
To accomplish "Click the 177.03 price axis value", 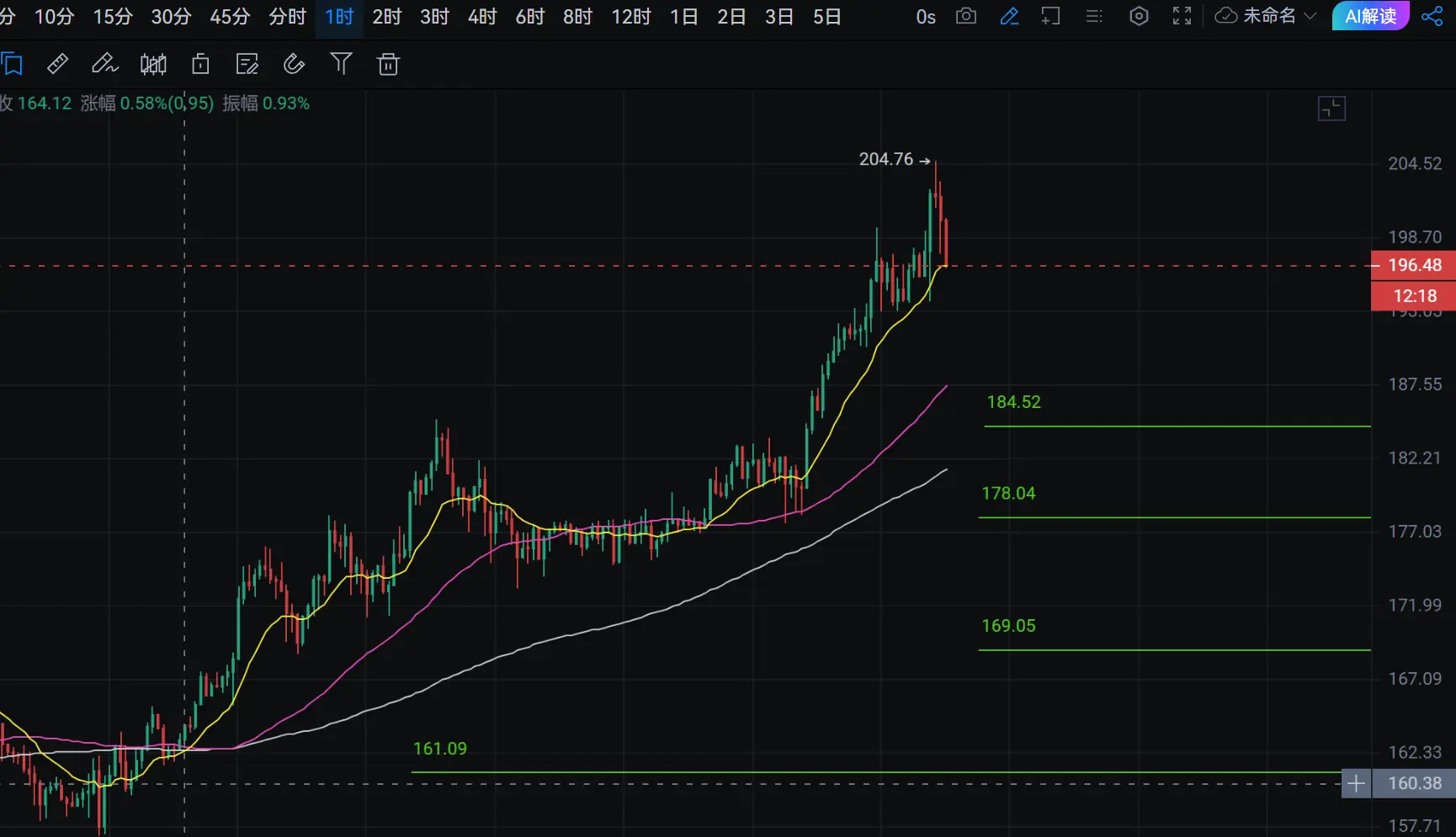I will click(1415, 532).
